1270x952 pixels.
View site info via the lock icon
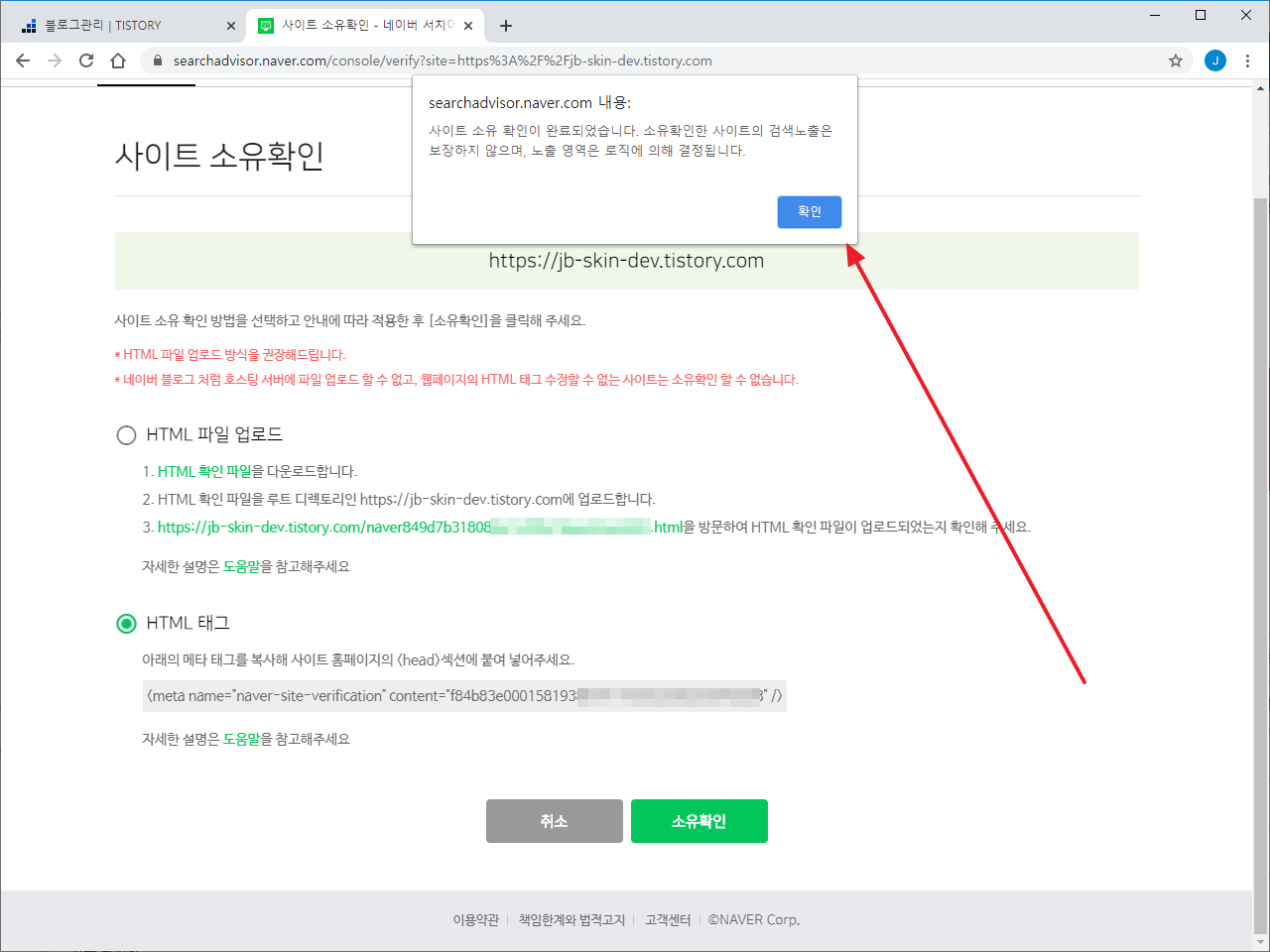[x=157, y=60]
